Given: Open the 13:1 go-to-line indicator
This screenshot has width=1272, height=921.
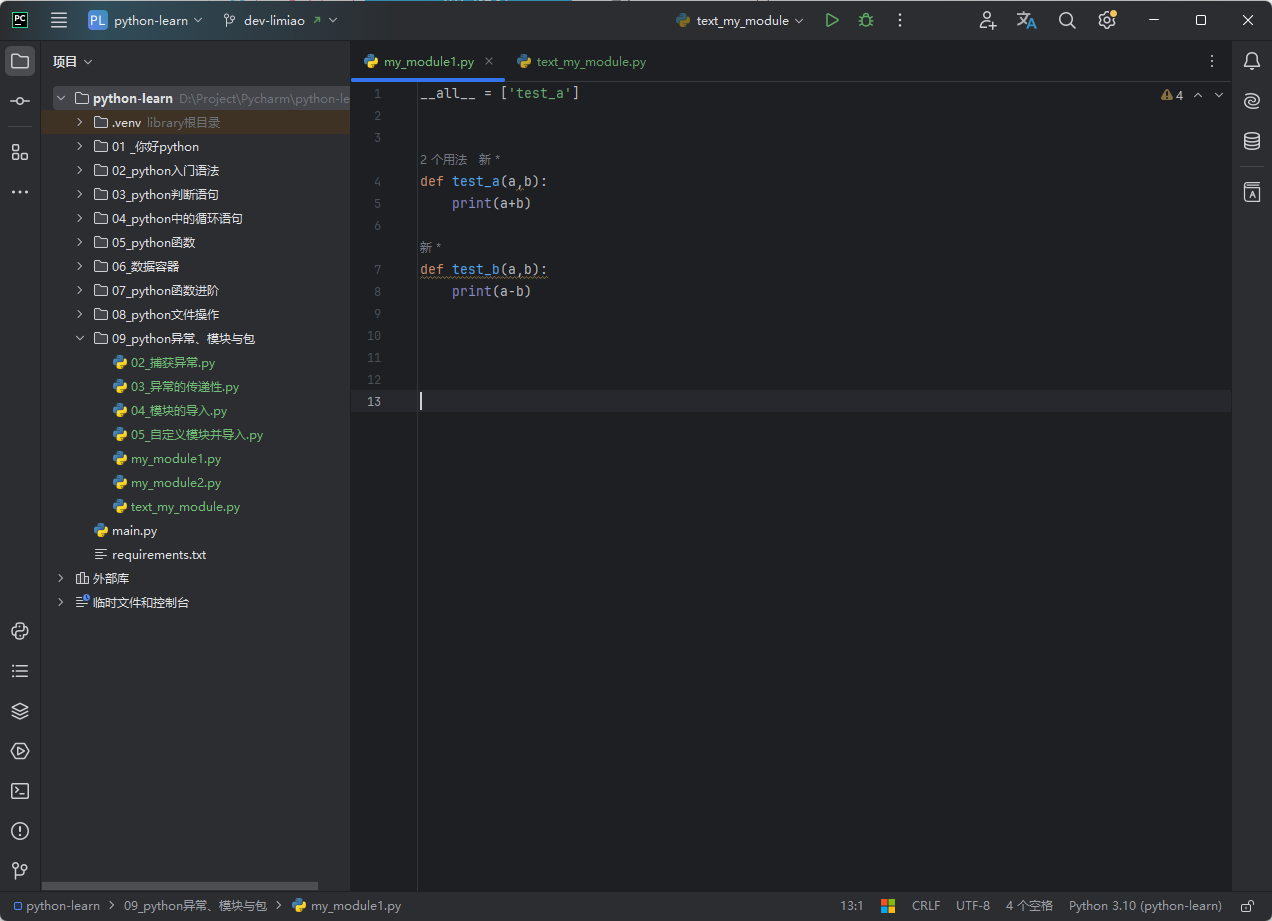Looking at the screenshot, I should coord(852,906).
